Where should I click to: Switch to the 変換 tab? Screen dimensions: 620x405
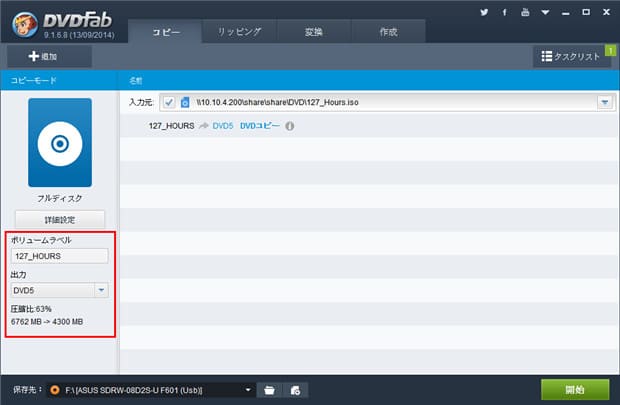pyautogui.click(x=313, y=32)
